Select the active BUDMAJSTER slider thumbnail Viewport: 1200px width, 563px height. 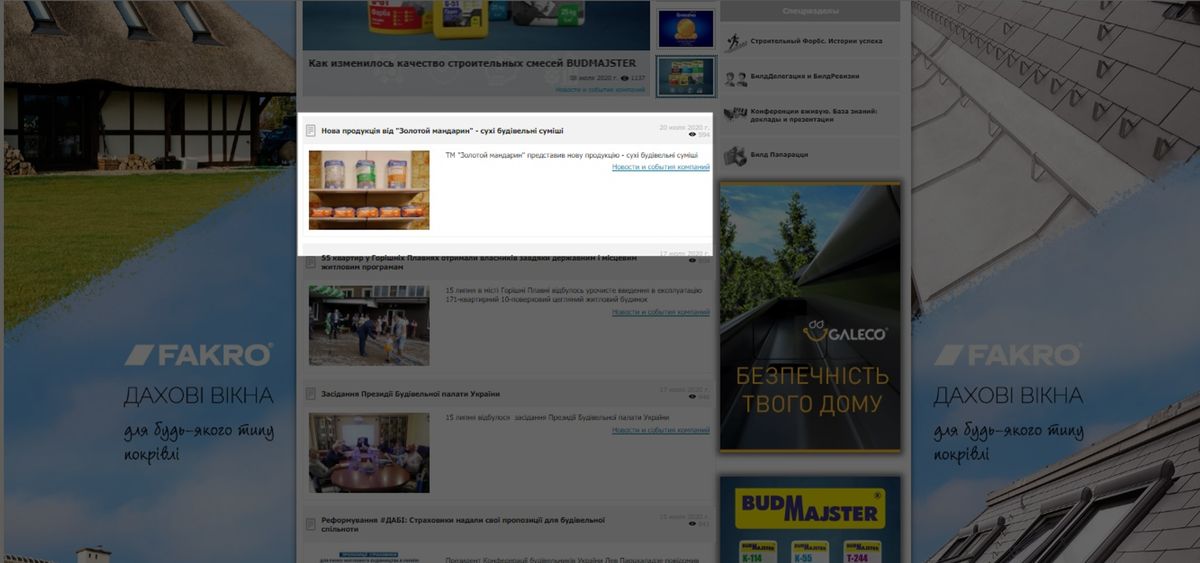pos(686,76)
